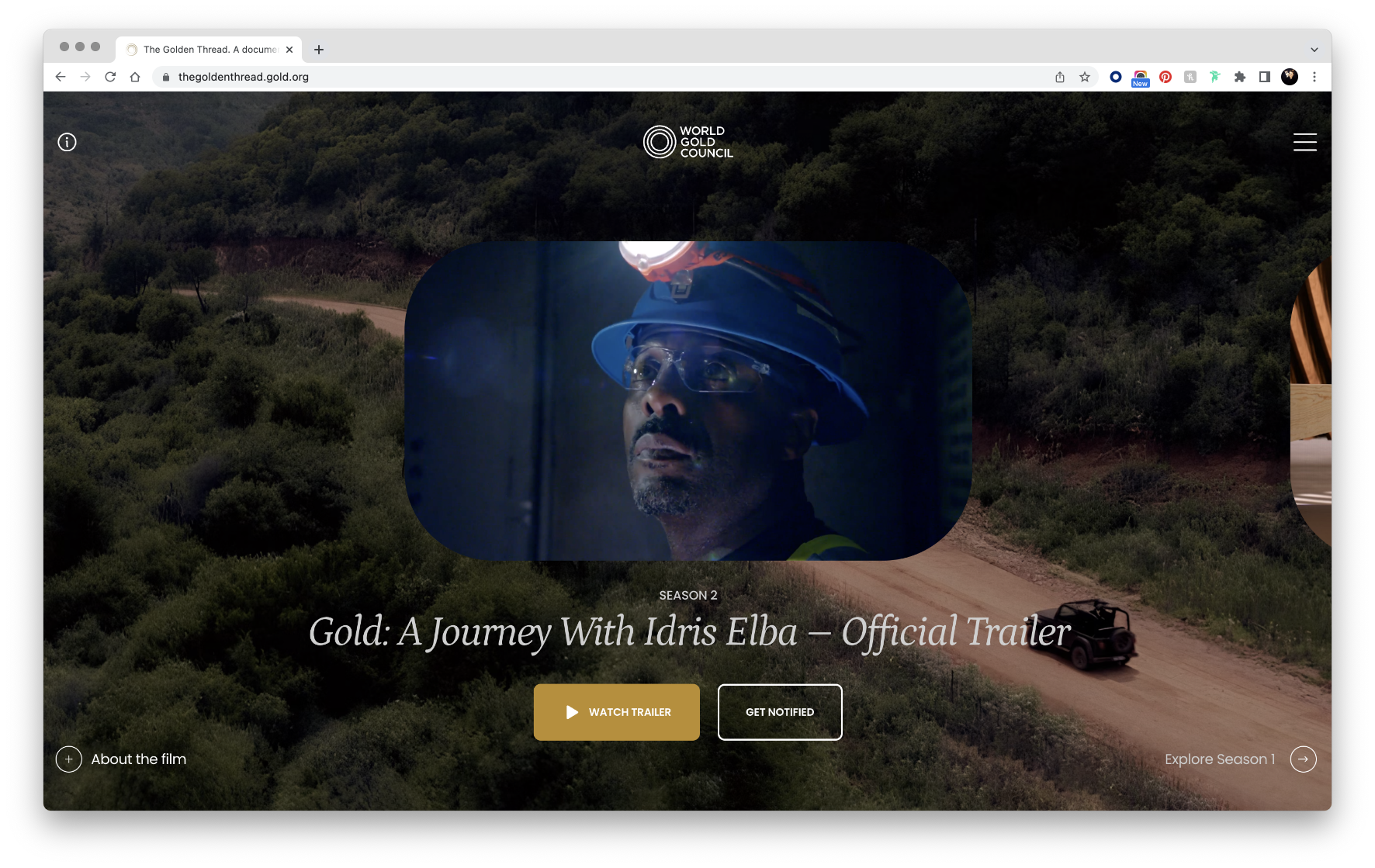Screen dimensions: 1375x868
Task: Click the SEASON 2 label
Action: click(x=688, y=596)
